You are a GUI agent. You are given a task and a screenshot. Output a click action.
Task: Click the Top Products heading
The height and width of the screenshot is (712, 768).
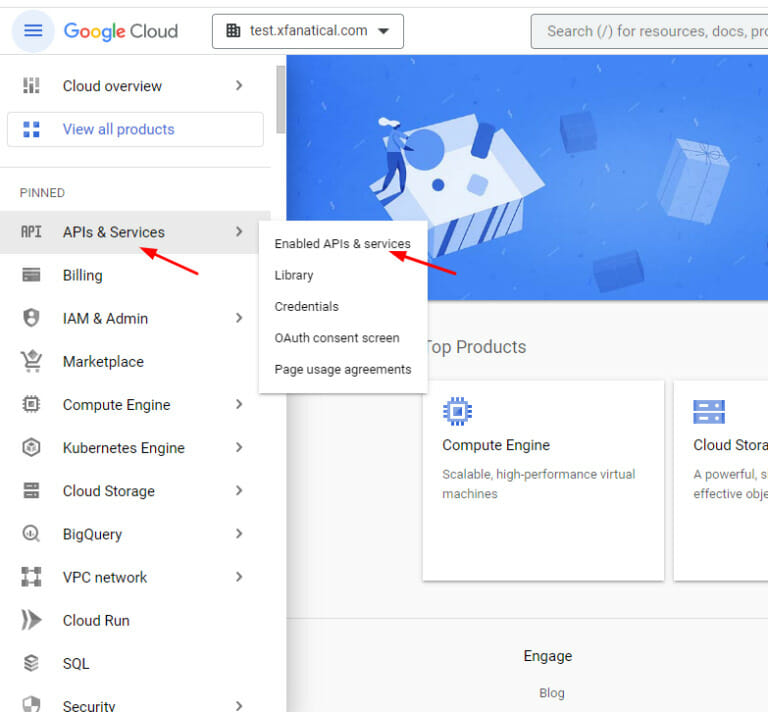475,347
